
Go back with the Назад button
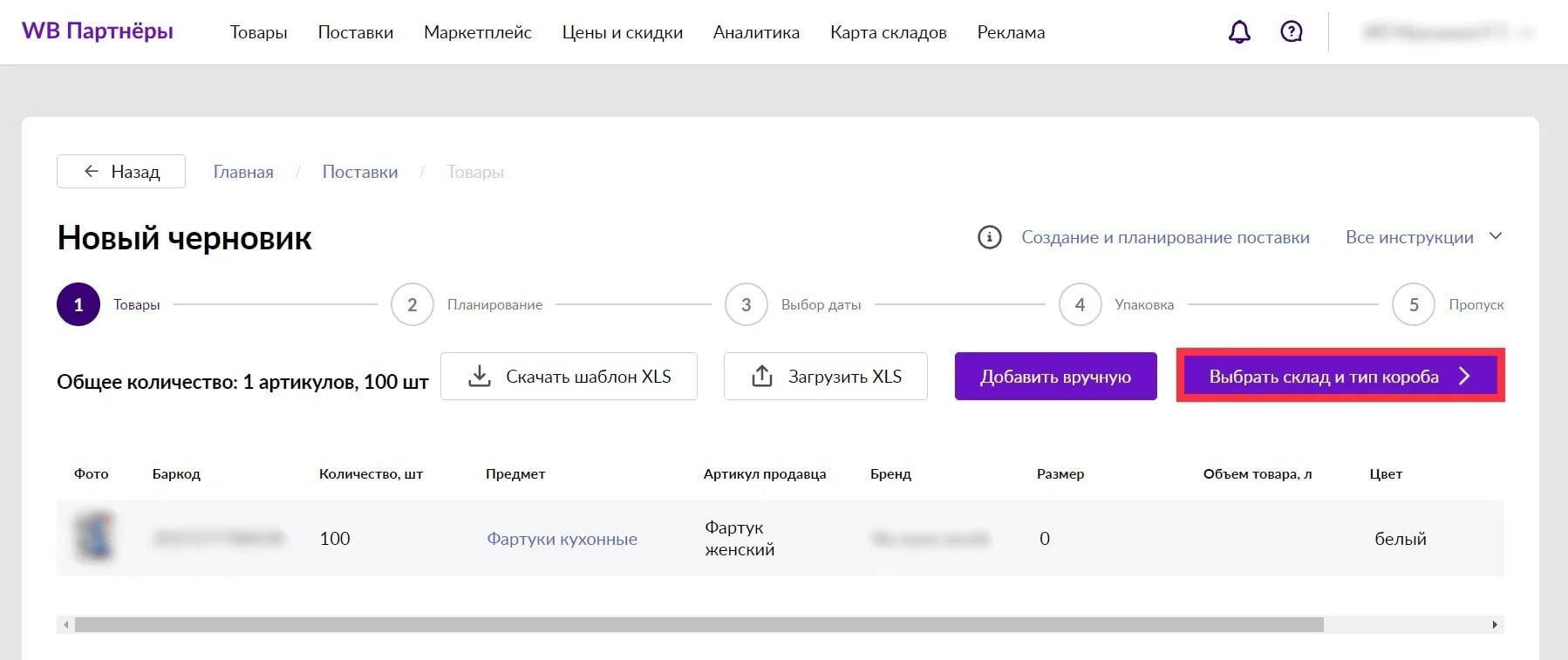pyautogui.click(x=121, y=171)
